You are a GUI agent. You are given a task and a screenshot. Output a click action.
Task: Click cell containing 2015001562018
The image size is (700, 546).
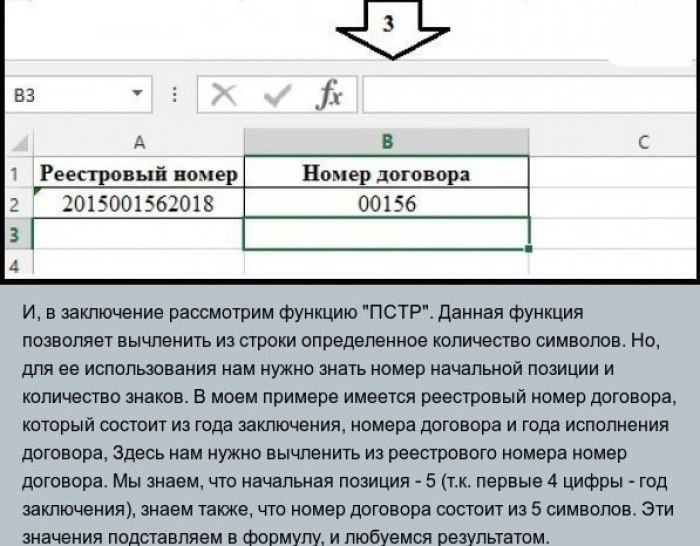pyautogui.click(x=138, y=204)
